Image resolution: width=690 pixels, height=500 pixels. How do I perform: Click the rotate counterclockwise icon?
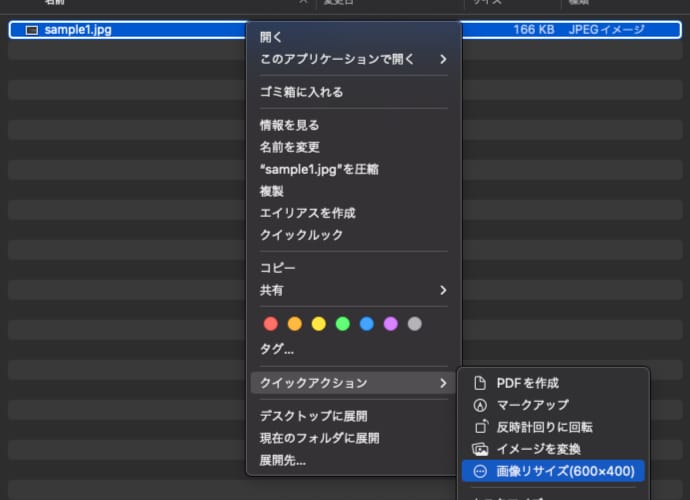pos(479,427)
